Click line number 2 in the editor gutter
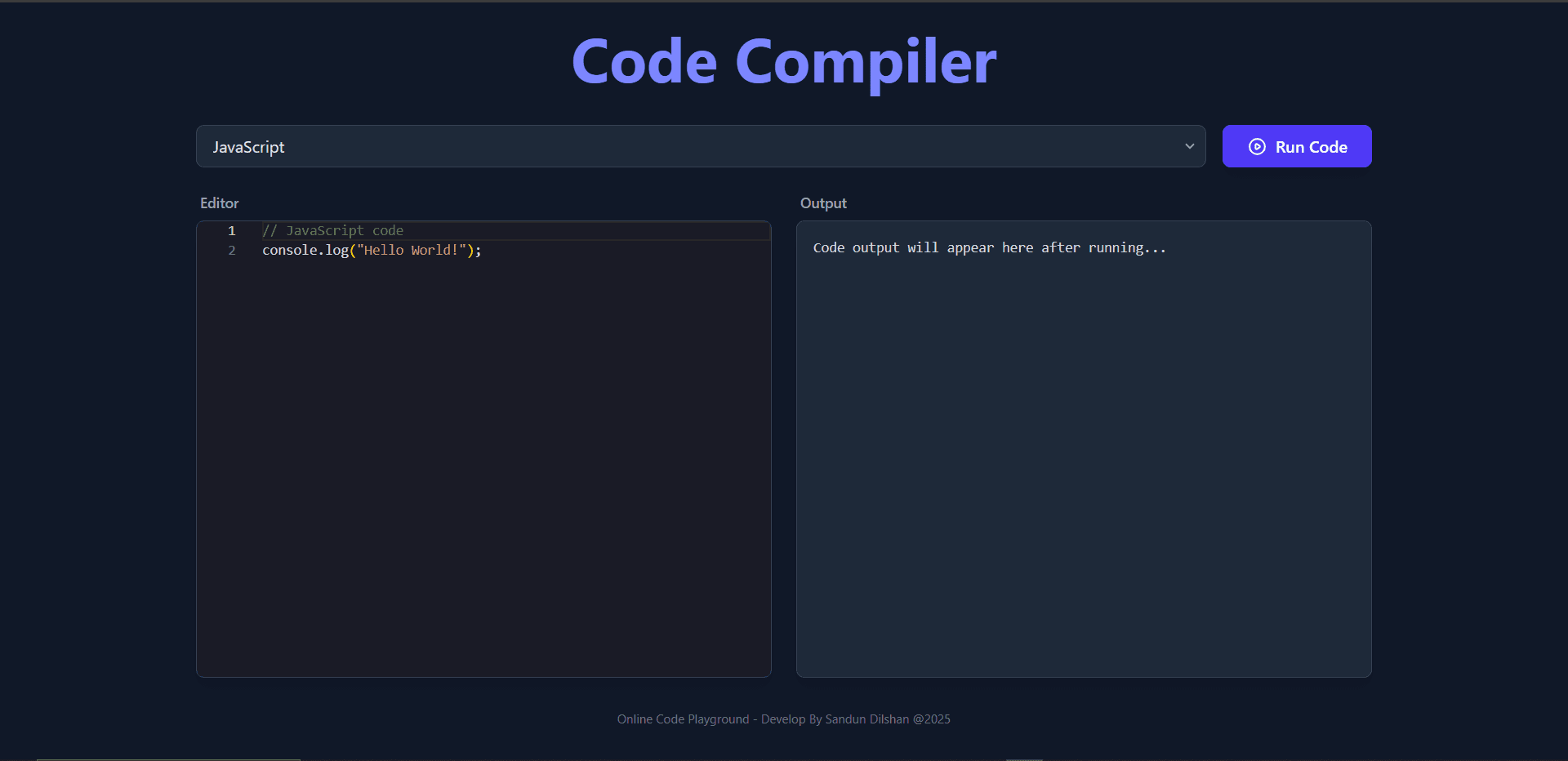 (232, 251)
